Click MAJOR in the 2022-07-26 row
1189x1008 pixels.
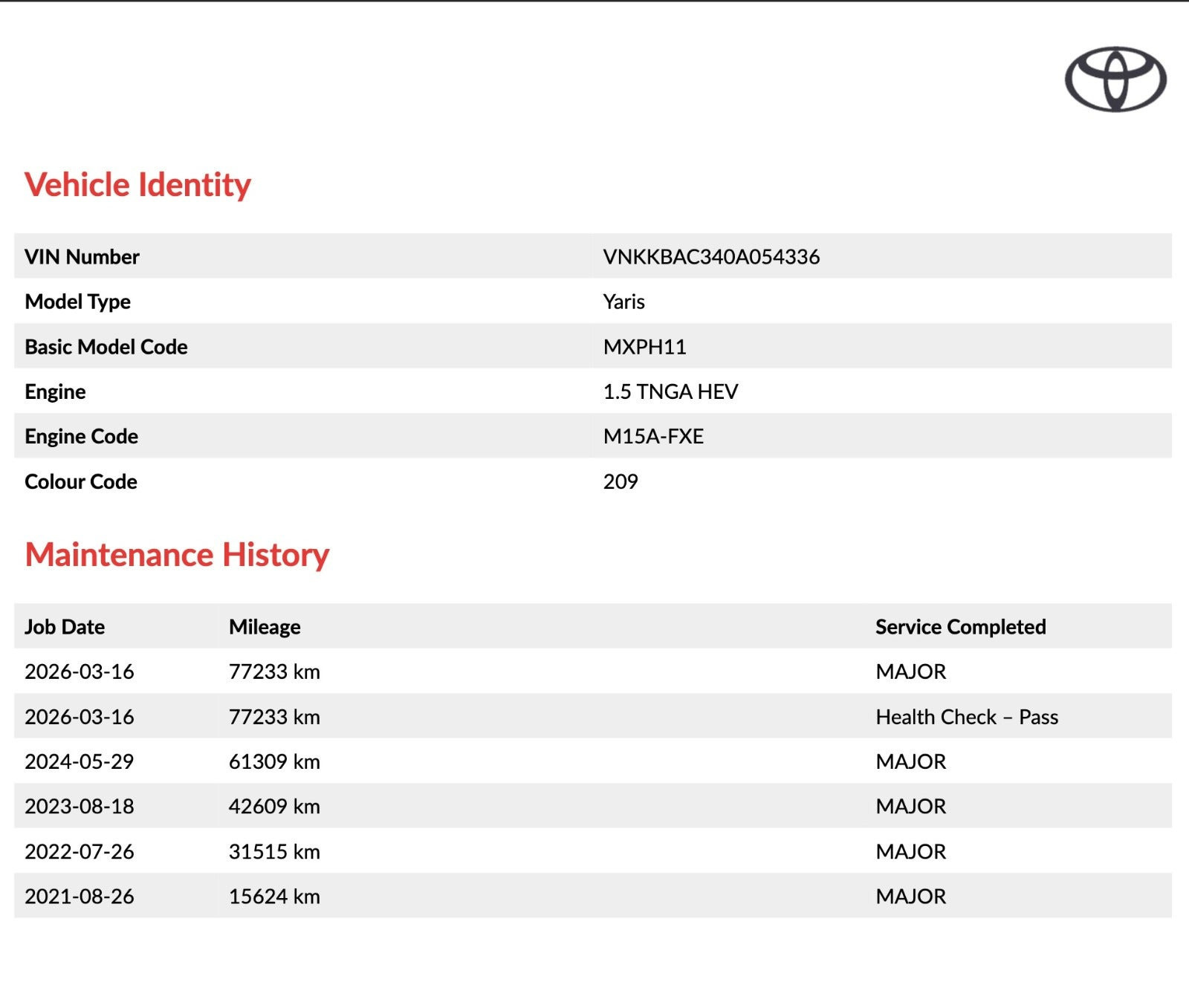[x=910, y=851]
